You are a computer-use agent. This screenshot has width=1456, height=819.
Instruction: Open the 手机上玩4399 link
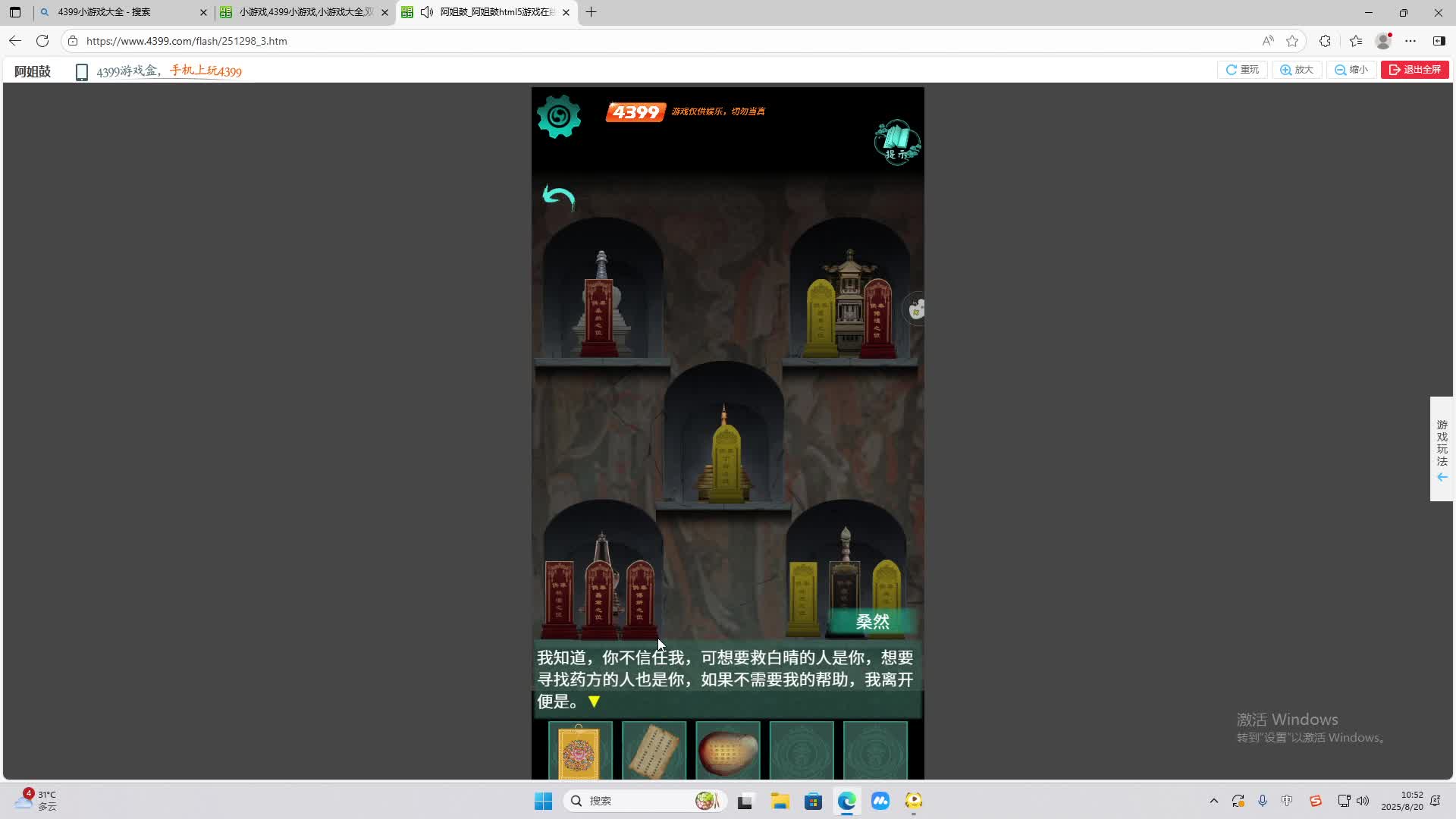[206, 71]
